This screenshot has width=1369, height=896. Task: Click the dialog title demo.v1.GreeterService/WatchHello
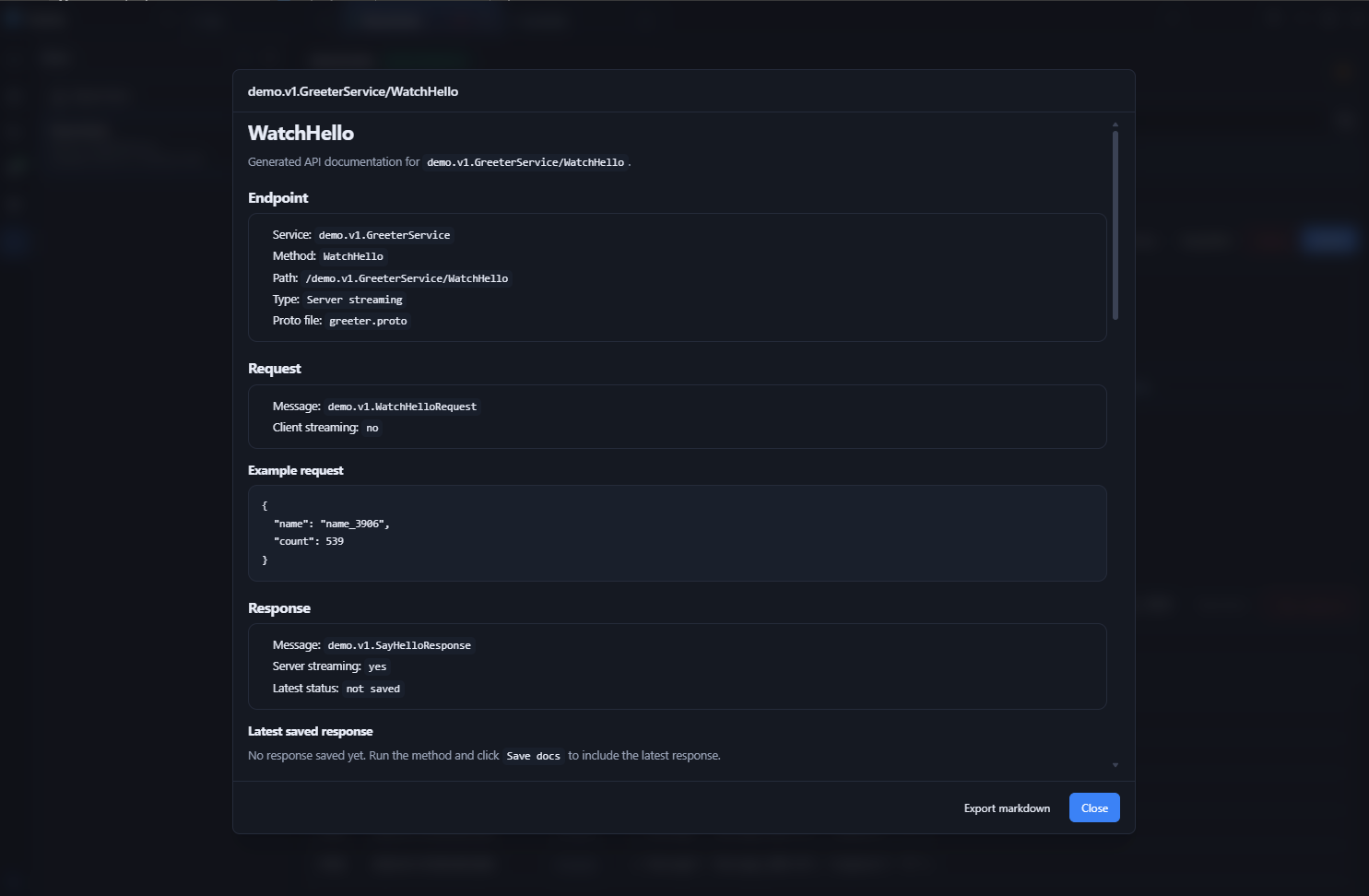click(x=353, y=91)
